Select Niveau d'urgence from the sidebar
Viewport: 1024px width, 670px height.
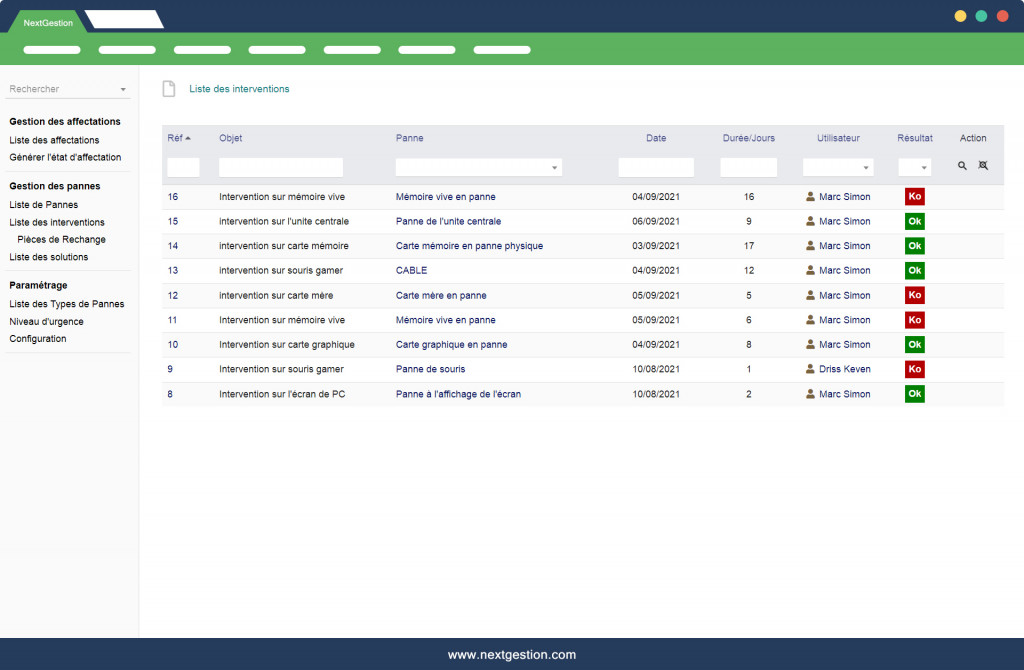point(46,322)
